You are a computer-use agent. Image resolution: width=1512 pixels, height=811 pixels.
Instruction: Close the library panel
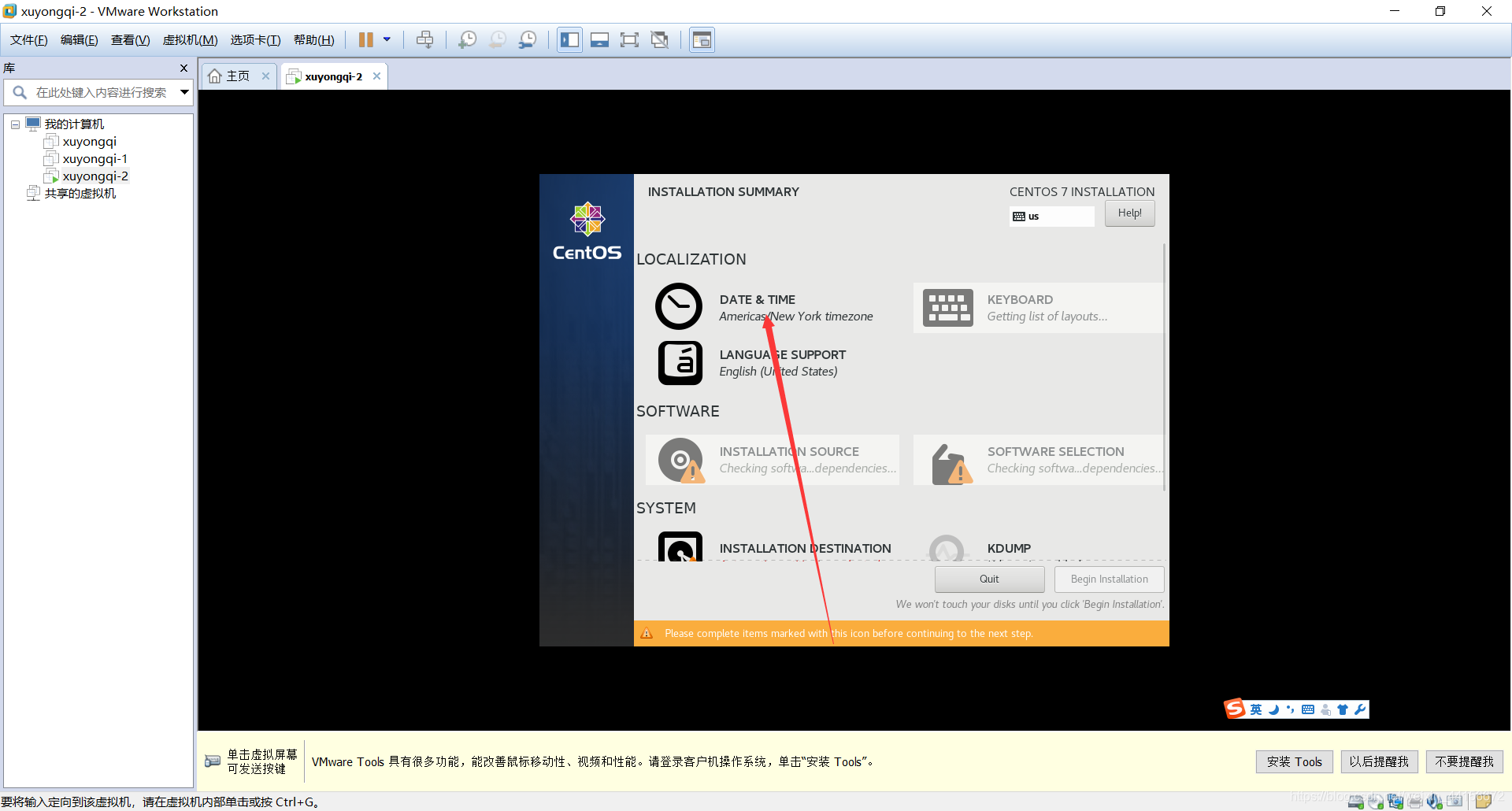point(184,69)
